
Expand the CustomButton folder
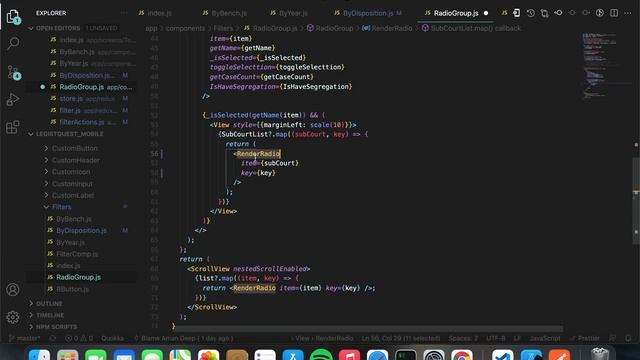[74, 148]
